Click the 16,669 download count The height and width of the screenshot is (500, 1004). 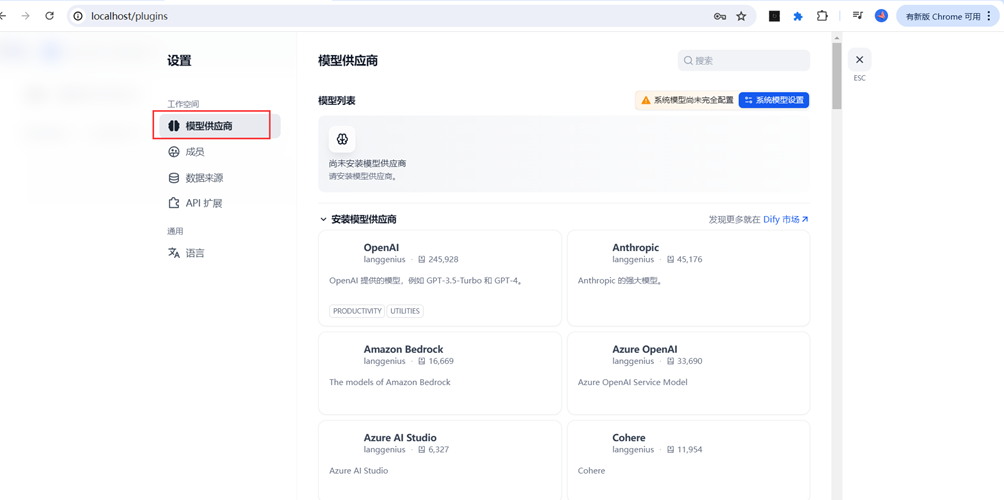coord(441,361)
